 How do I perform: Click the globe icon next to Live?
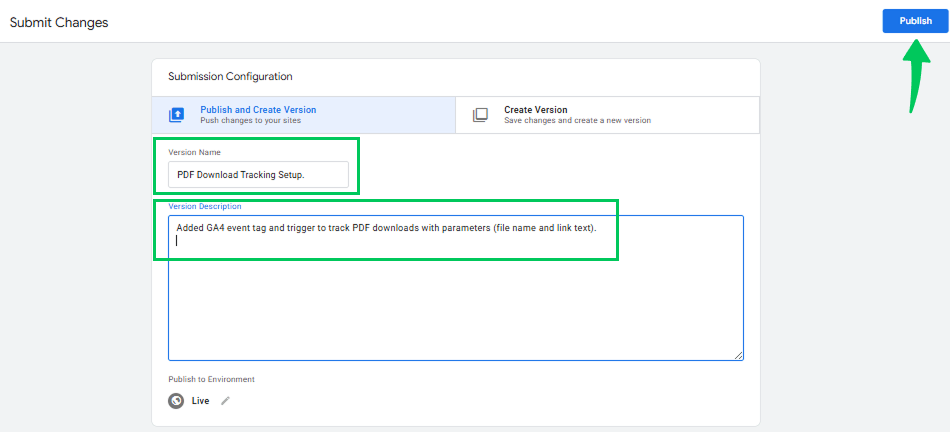click(176, 401)
